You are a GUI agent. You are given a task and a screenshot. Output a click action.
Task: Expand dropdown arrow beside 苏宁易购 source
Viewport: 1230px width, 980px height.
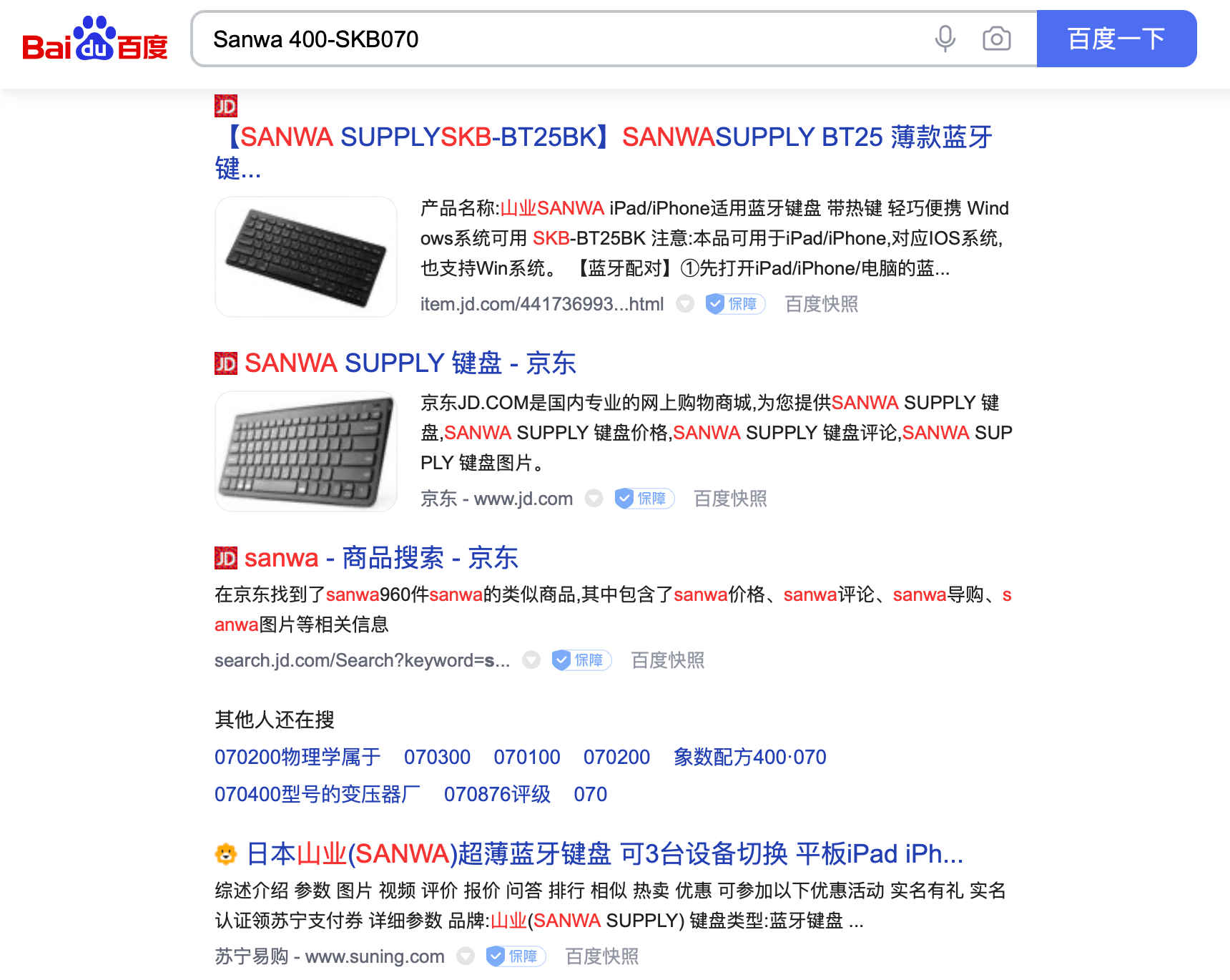tap(466, 956)
